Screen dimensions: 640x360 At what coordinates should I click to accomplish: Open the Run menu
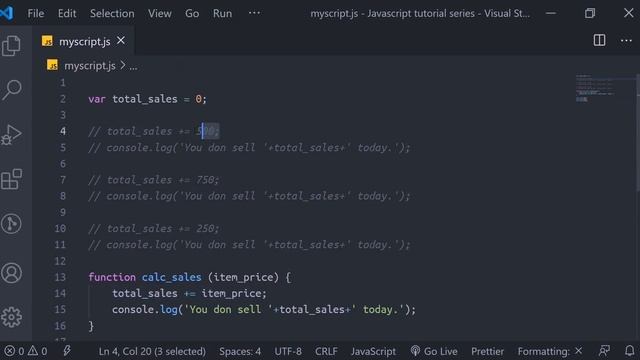222,13
